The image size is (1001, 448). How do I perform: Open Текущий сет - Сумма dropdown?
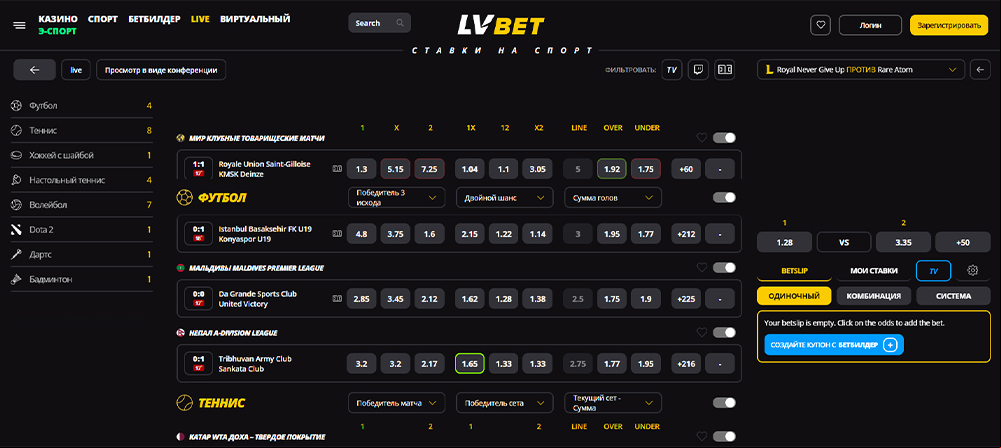tap(613, 403)
